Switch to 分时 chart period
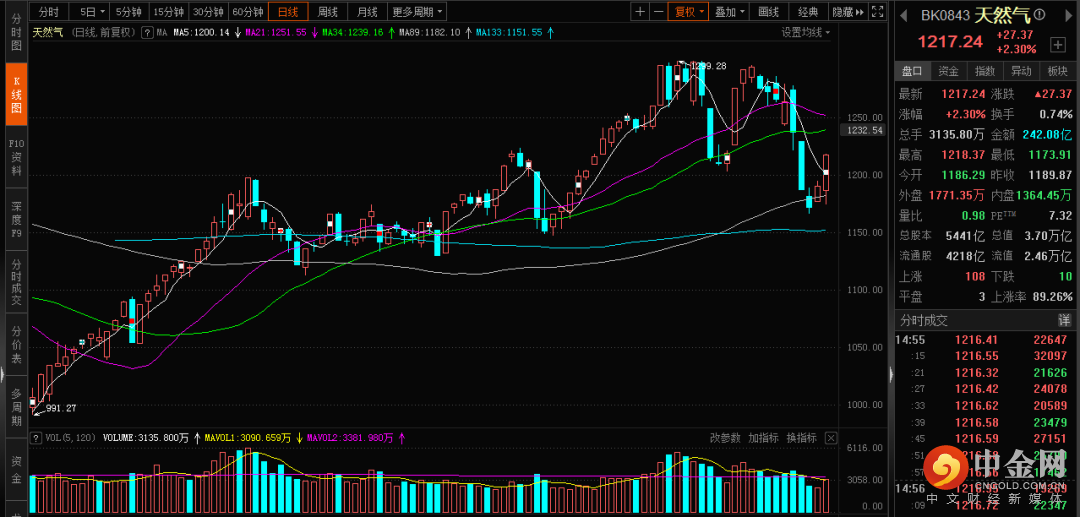 click(48, 12)
